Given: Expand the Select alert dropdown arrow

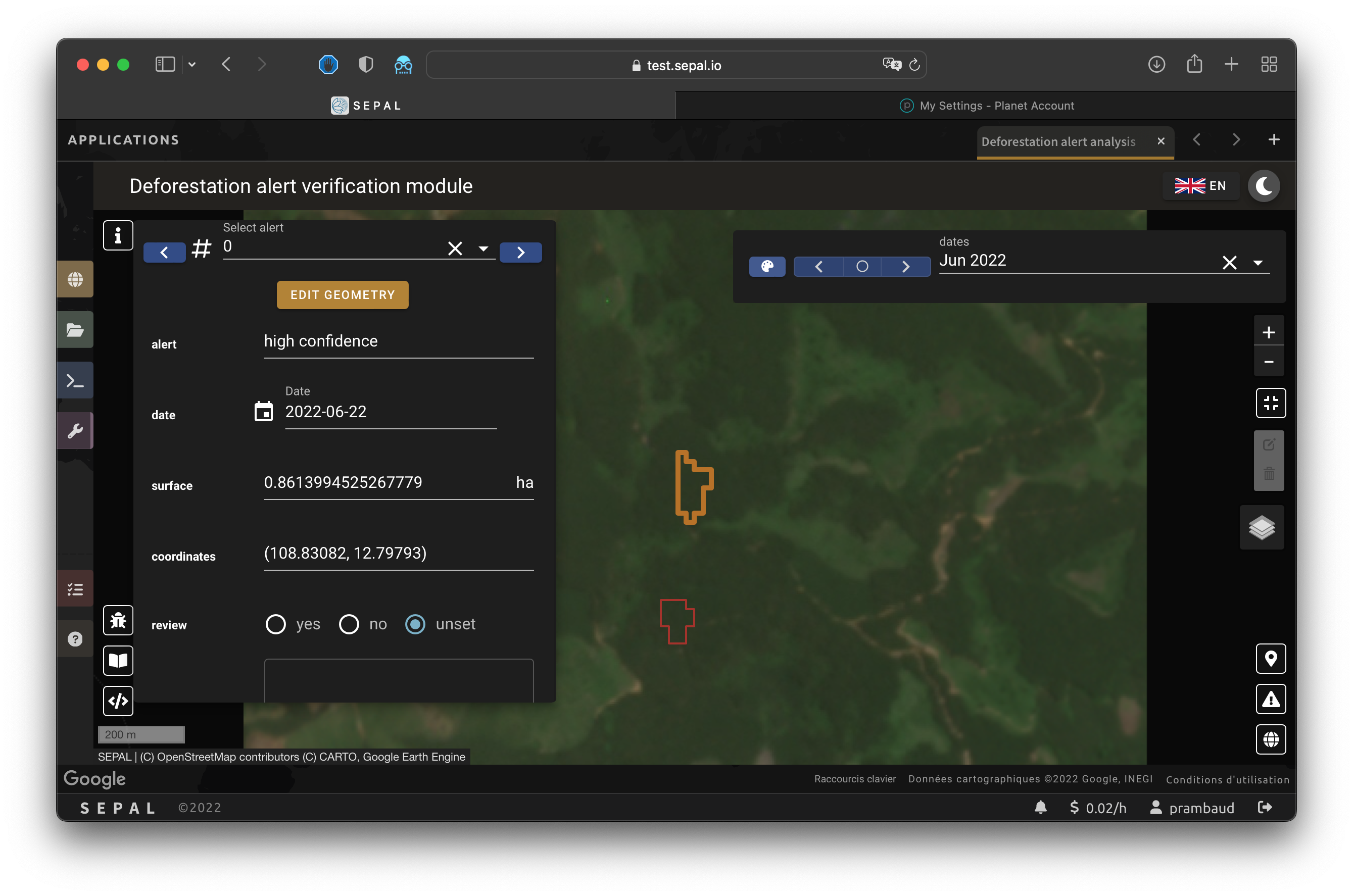Looking at the screenshot, I should (x=483, y=248).
